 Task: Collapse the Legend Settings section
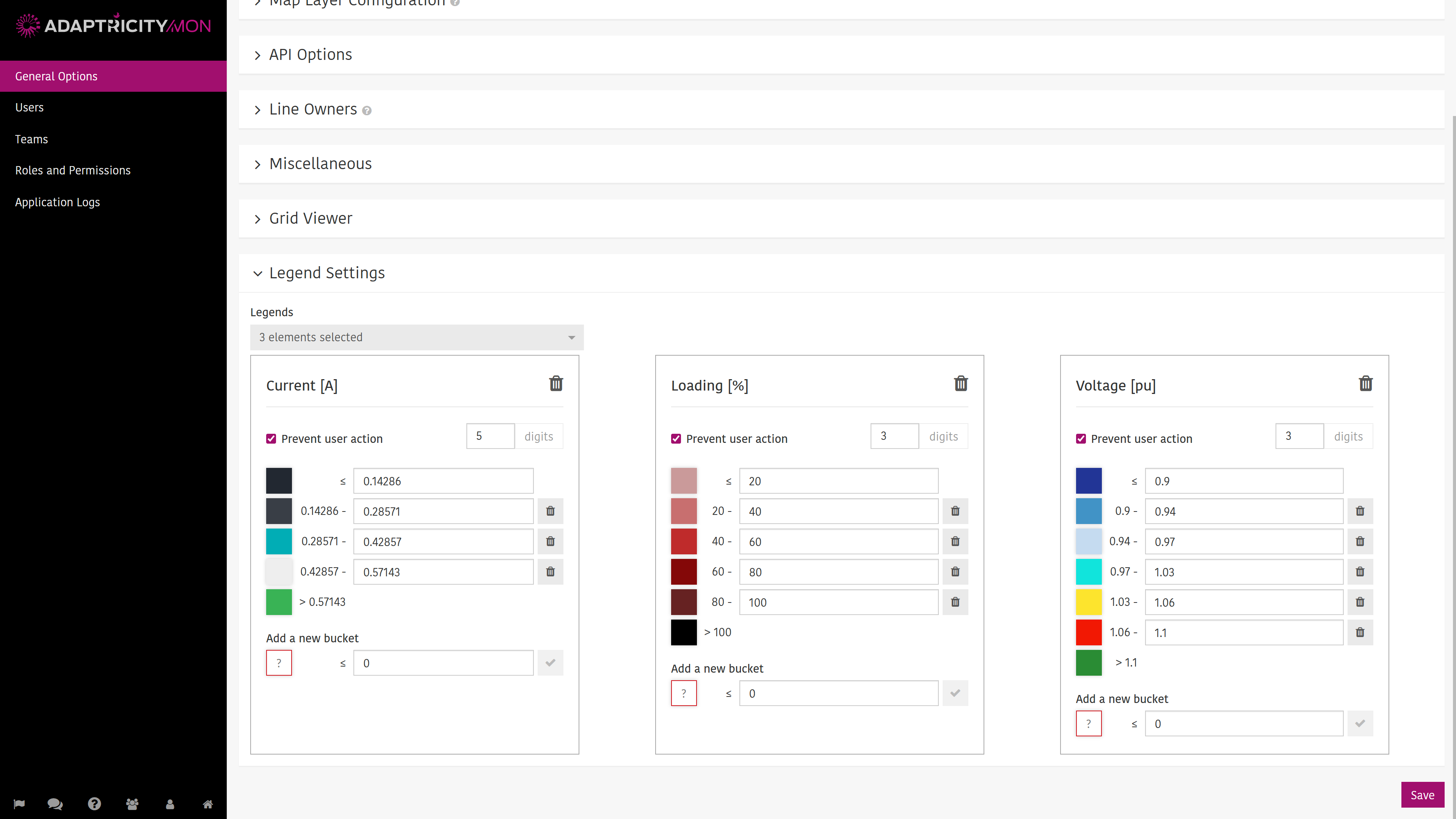tap(841, 273)
